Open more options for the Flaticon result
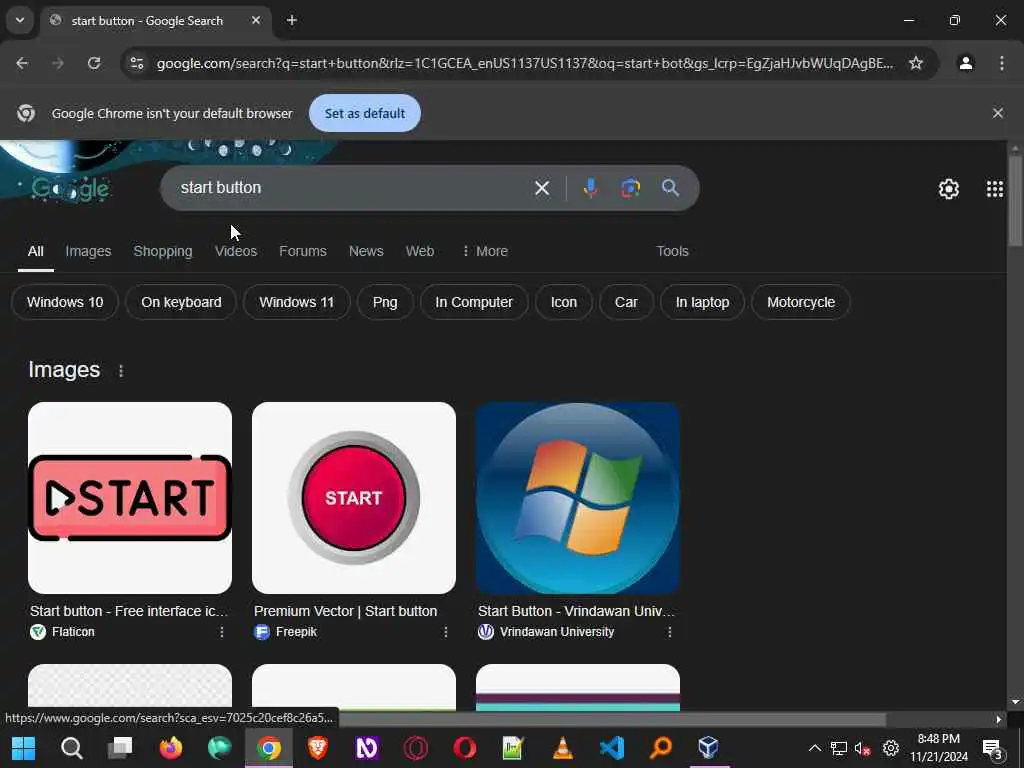 [x=221, y=632]
